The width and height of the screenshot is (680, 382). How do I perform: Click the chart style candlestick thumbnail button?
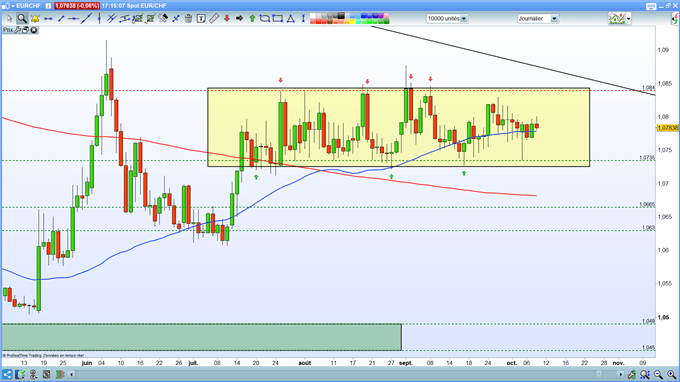tap(617, 19)
